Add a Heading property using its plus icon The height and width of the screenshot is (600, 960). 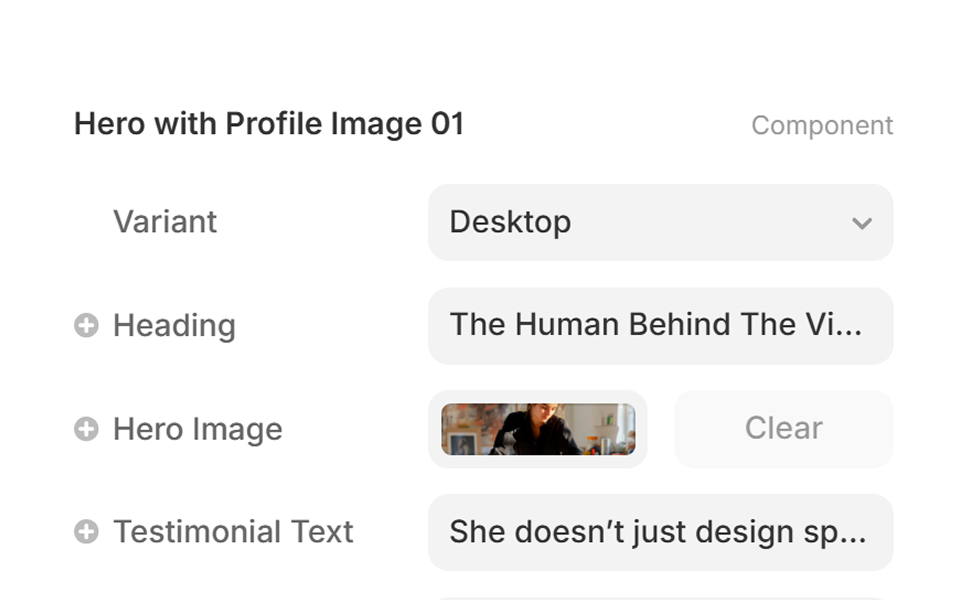[87, 325]
